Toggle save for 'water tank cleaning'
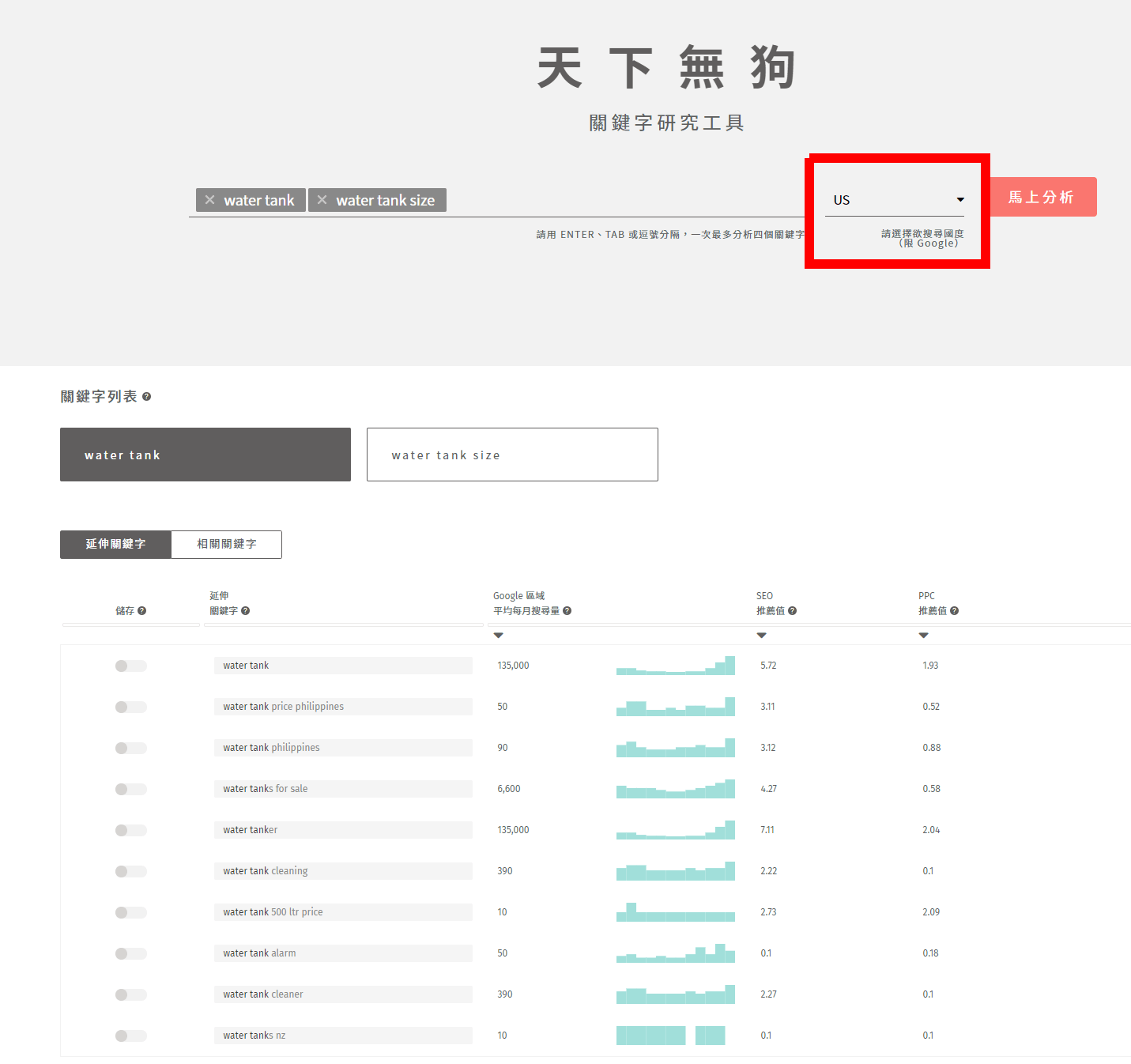This screenshot has width=1131, height=1064. [130, 871]
